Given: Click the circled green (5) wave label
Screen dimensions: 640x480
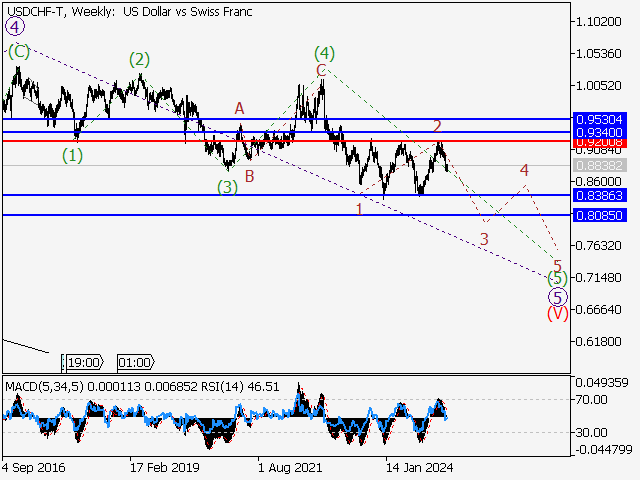Looking at the screenshot, I should click(x=558, y=277).
